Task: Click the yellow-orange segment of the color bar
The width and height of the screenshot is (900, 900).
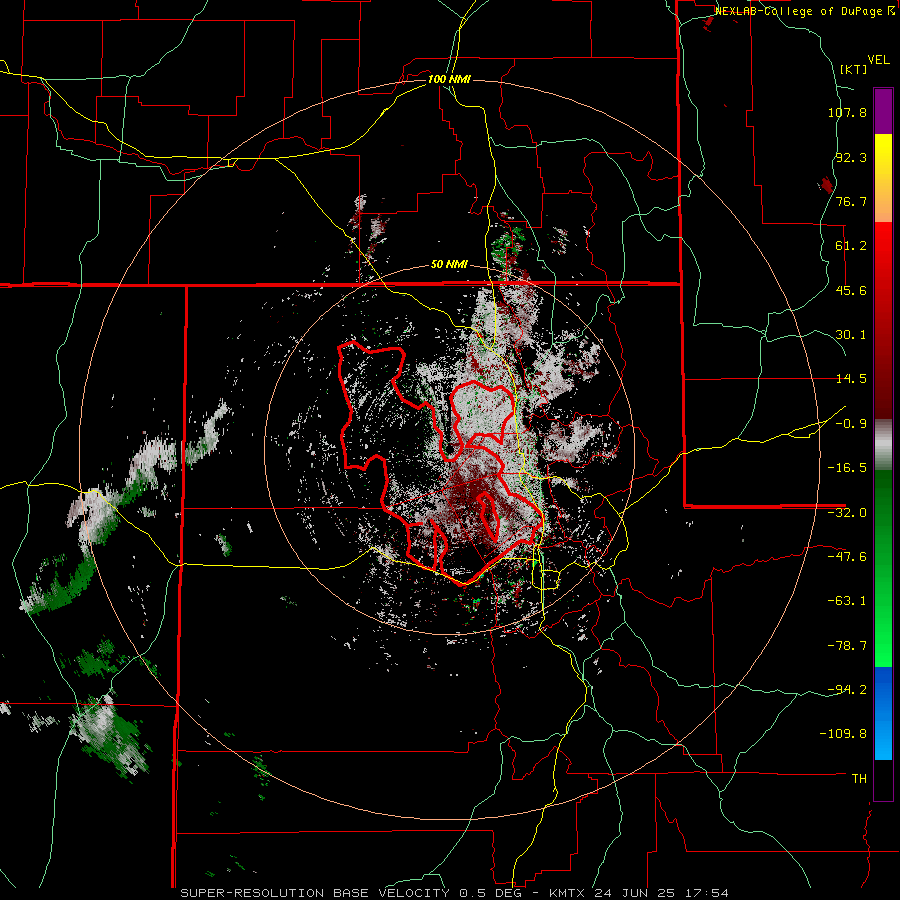Action: (x=883, y=178)
